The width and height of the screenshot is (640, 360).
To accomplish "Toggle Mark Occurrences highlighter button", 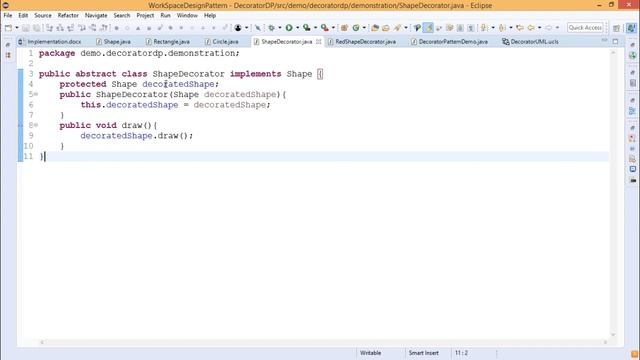I will 428,28.
